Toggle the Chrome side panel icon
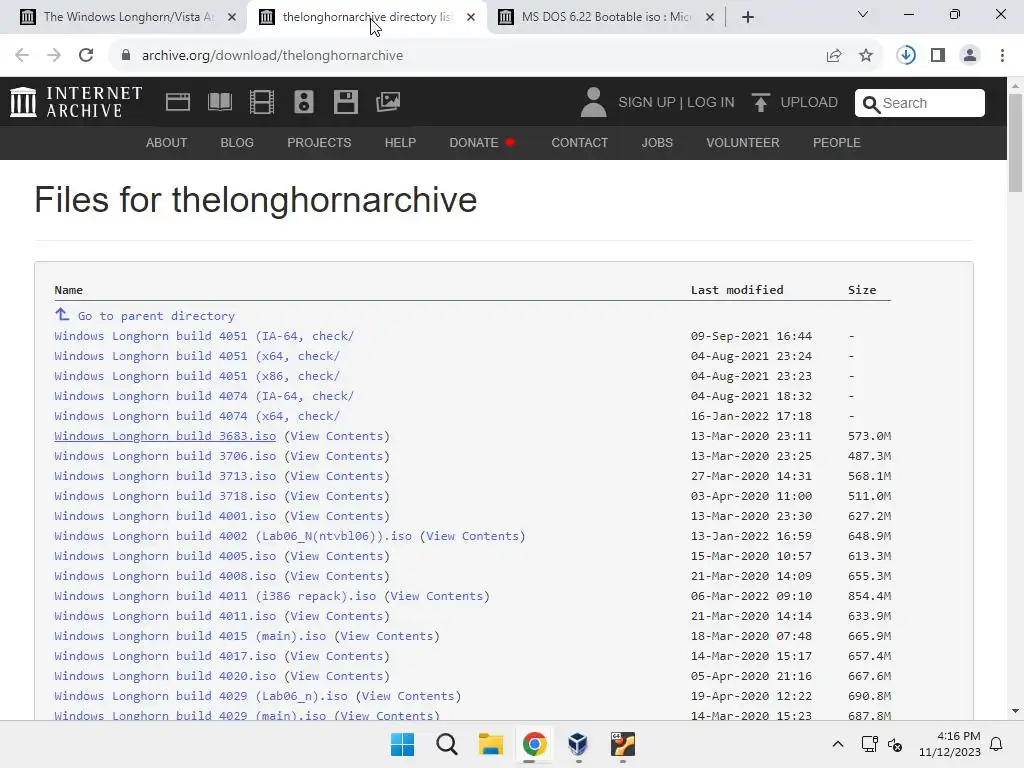Screen dimensions: 1024x768 pos(938,56)
